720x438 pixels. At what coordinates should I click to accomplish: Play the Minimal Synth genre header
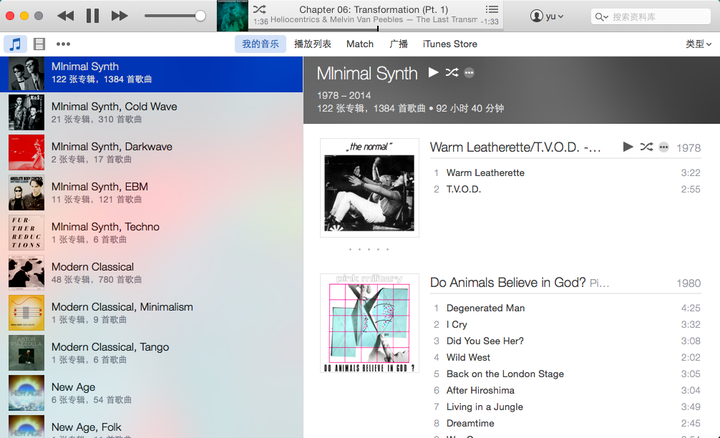pyautogui.click(x=433, y=73)
